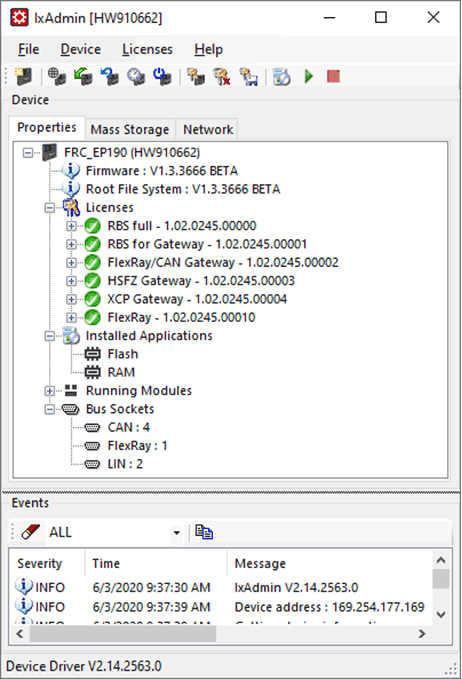Click the eraser clear events icon
Screen dimensions: 462x679
30,532
